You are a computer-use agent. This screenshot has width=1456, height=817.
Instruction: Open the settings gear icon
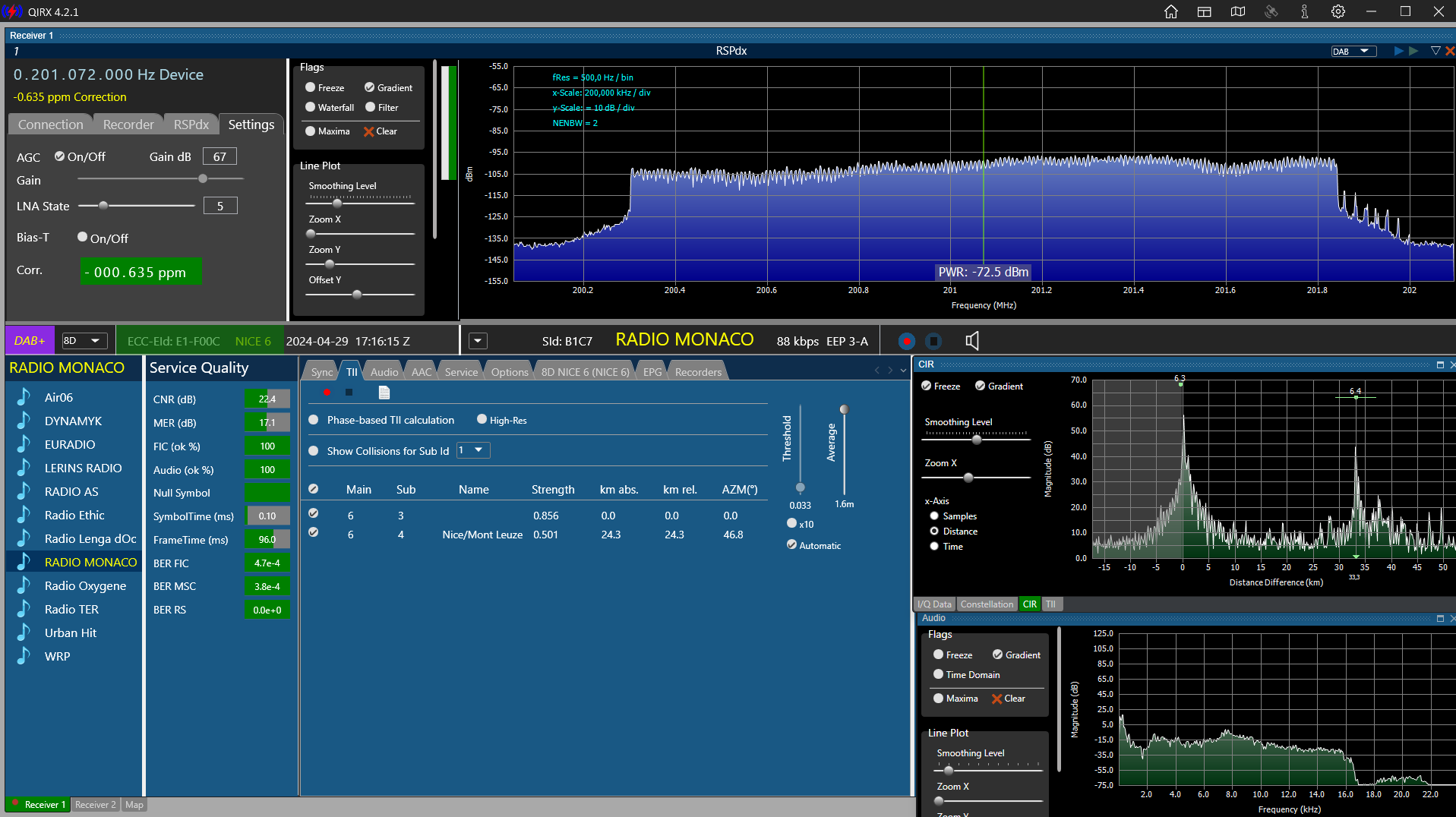pos(1338,11)
